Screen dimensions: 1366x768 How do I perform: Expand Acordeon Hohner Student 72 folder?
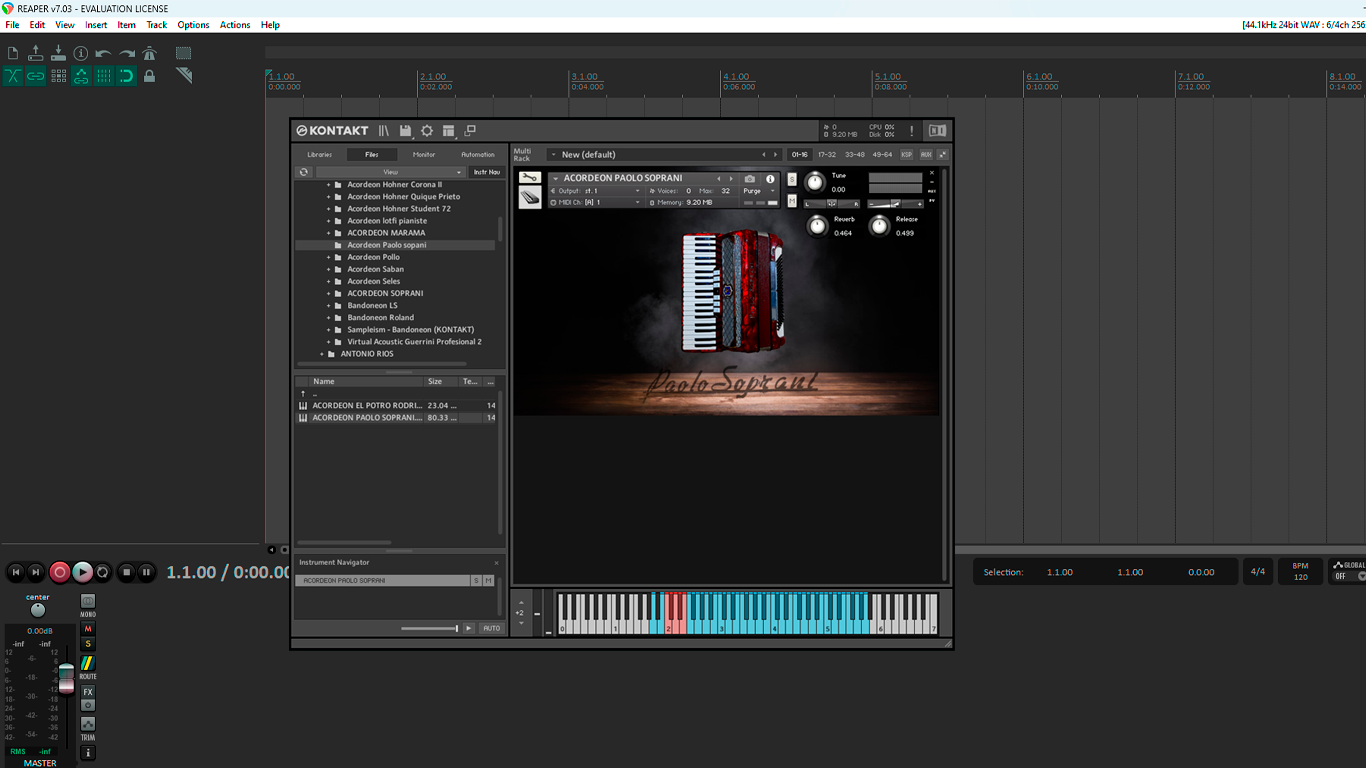[328, 209]
